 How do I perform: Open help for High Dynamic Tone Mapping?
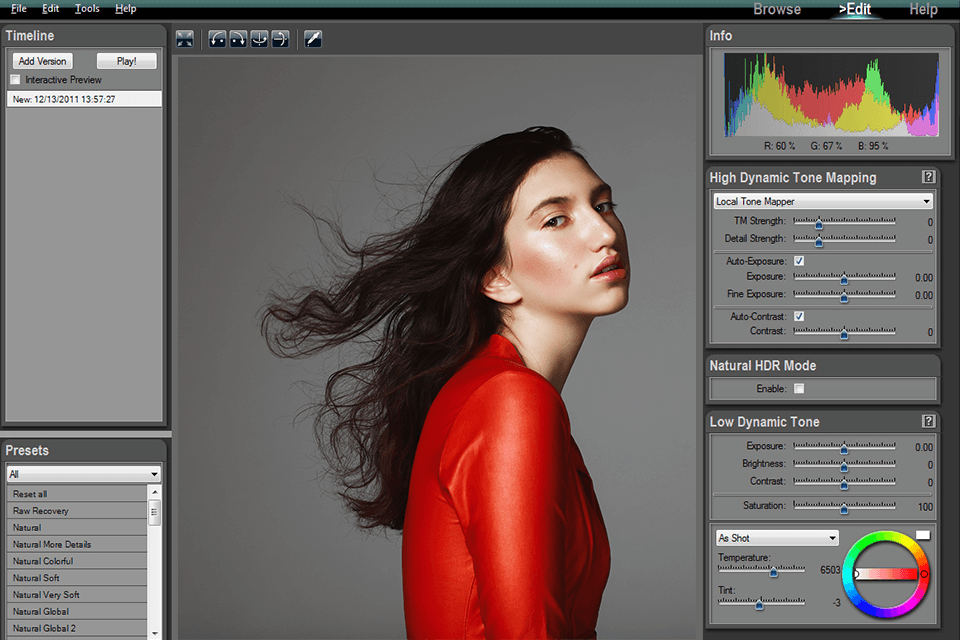[x=928, y=177]
